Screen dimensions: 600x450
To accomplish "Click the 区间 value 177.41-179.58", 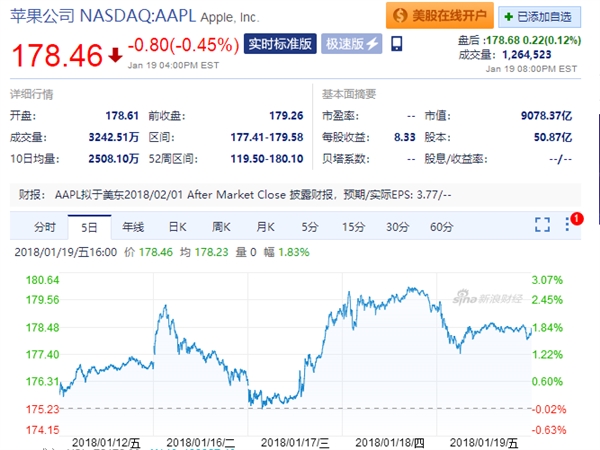I will point(267,137).
